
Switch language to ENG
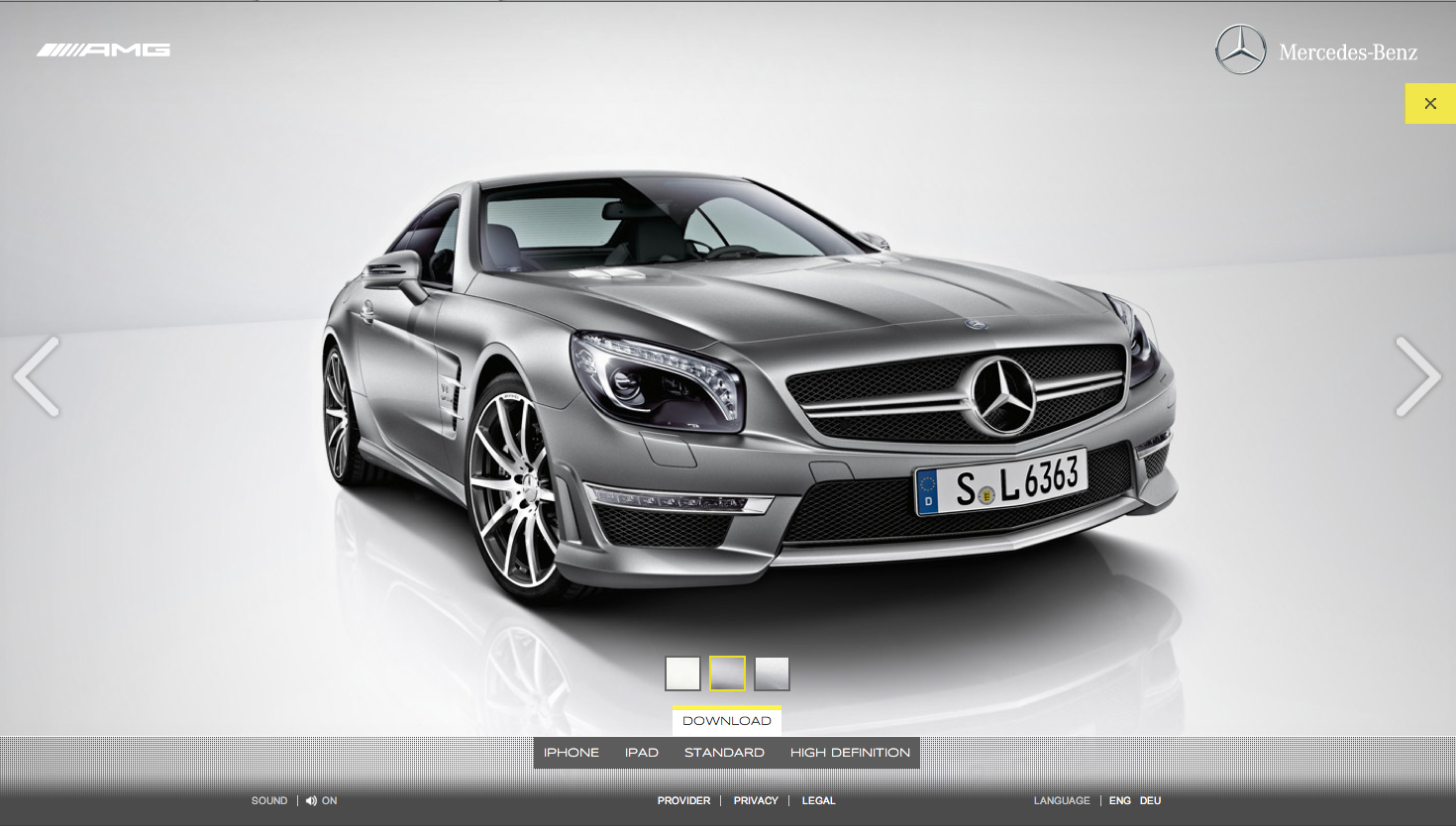(x=1120, y=801)
